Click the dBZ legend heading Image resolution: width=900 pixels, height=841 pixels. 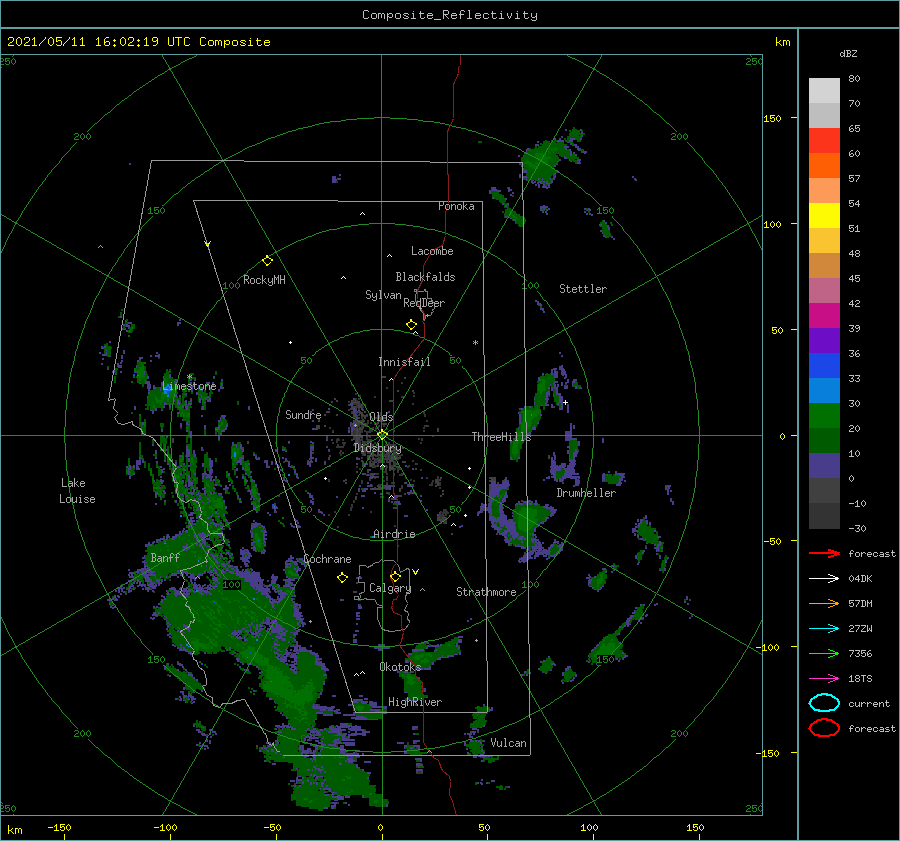coord(848,54)
